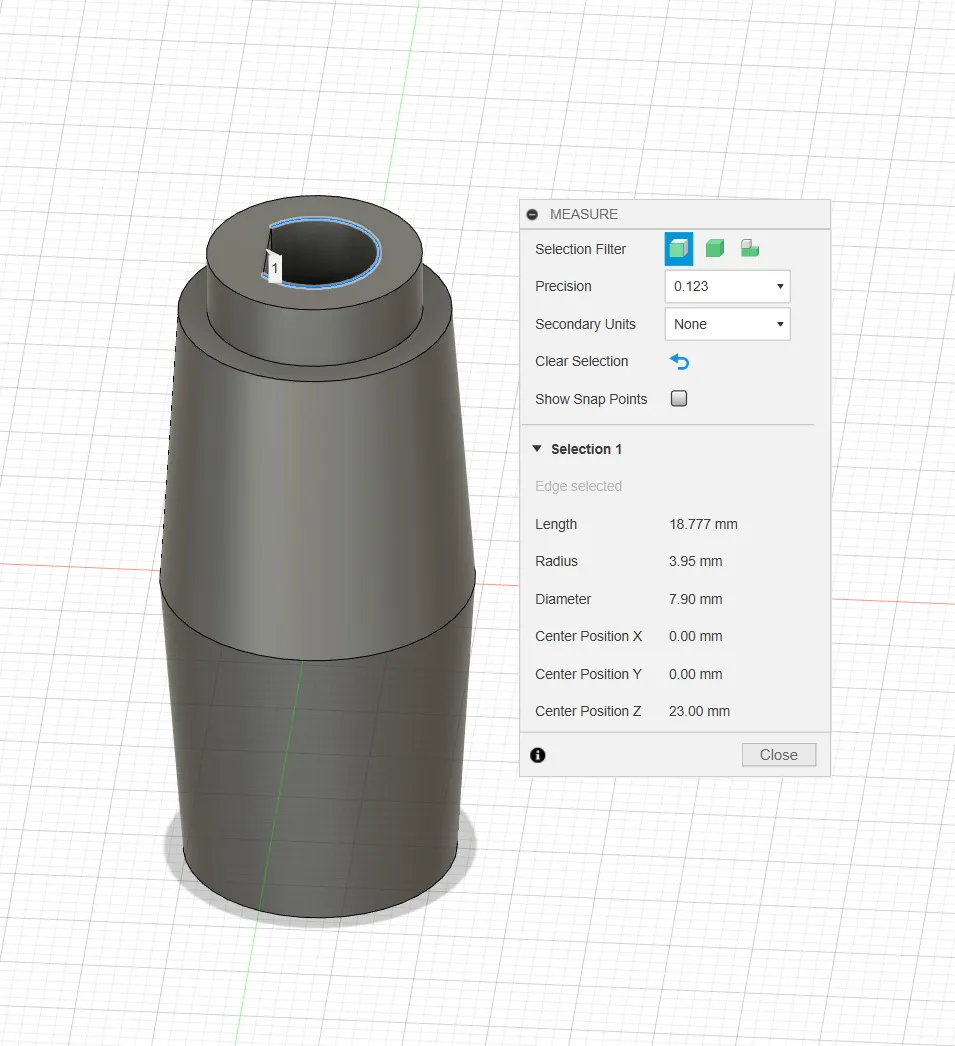Click the Radius value 3.95 mm
This screenshot has height=1046, width=955.
click(695, 561)
